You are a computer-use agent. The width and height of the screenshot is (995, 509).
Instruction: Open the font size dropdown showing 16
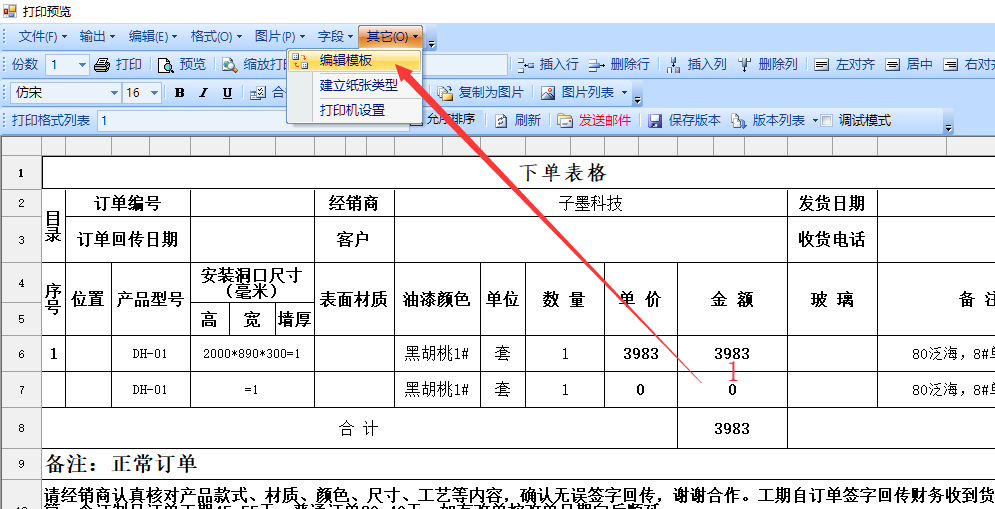pyautogui.click(x=157, y=93)
